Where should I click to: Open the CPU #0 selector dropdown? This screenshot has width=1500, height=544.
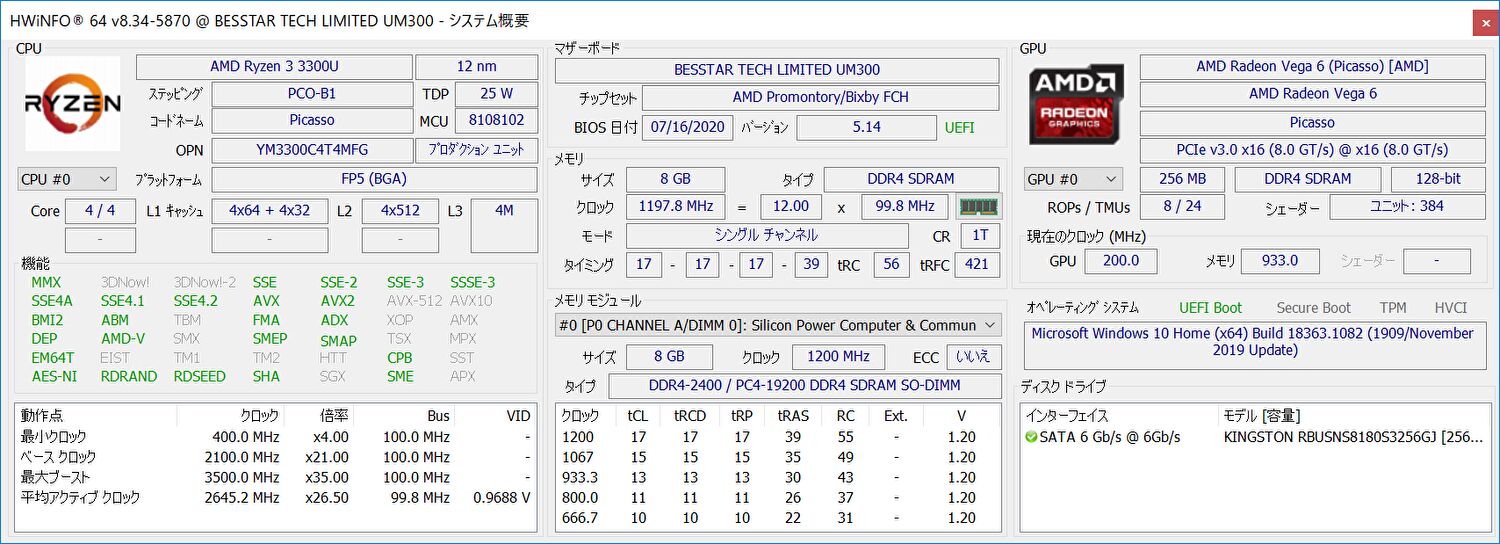coord(67,180)
